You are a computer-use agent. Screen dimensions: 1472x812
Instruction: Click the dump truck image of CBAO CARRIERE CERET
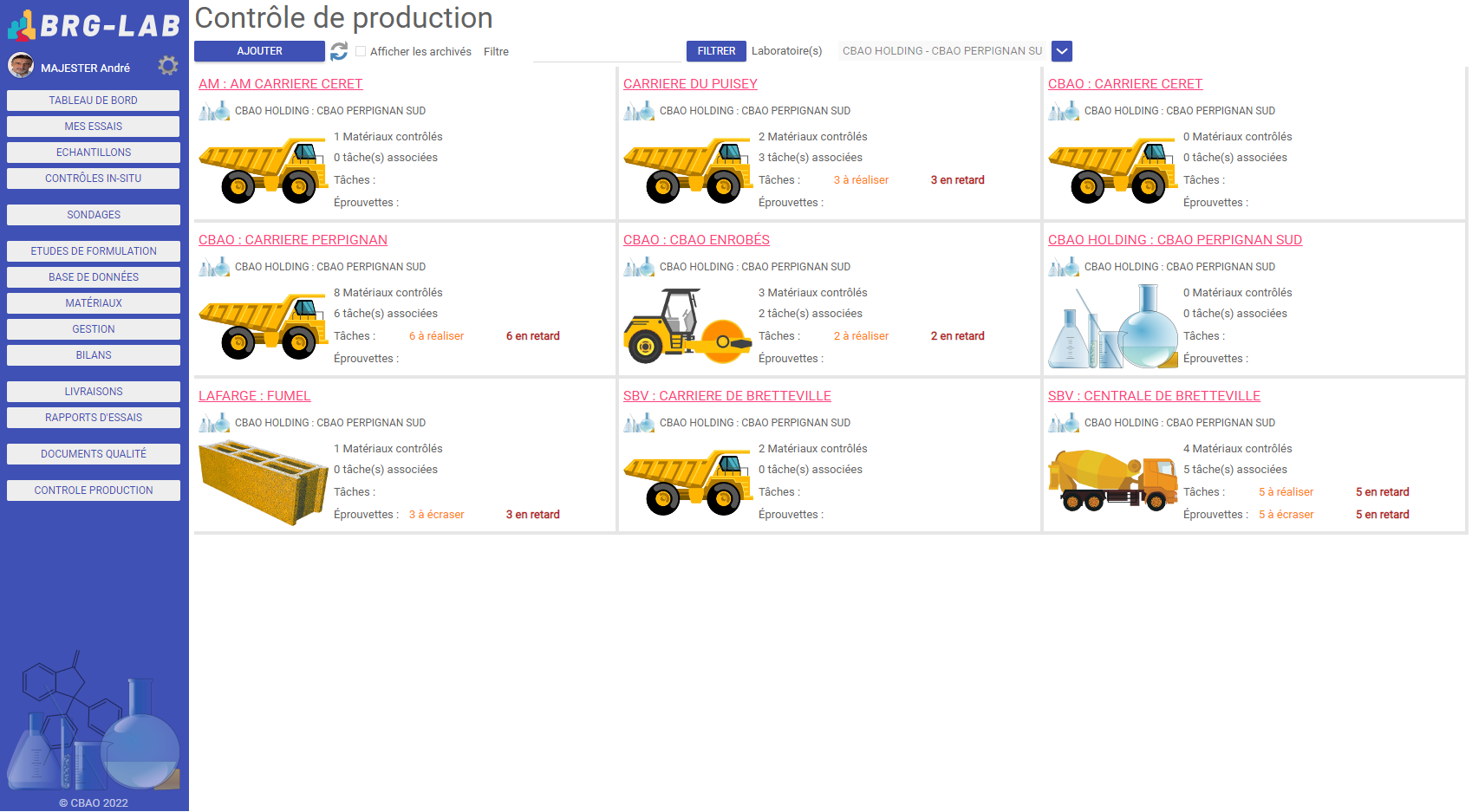click(x=1113, y=170)
